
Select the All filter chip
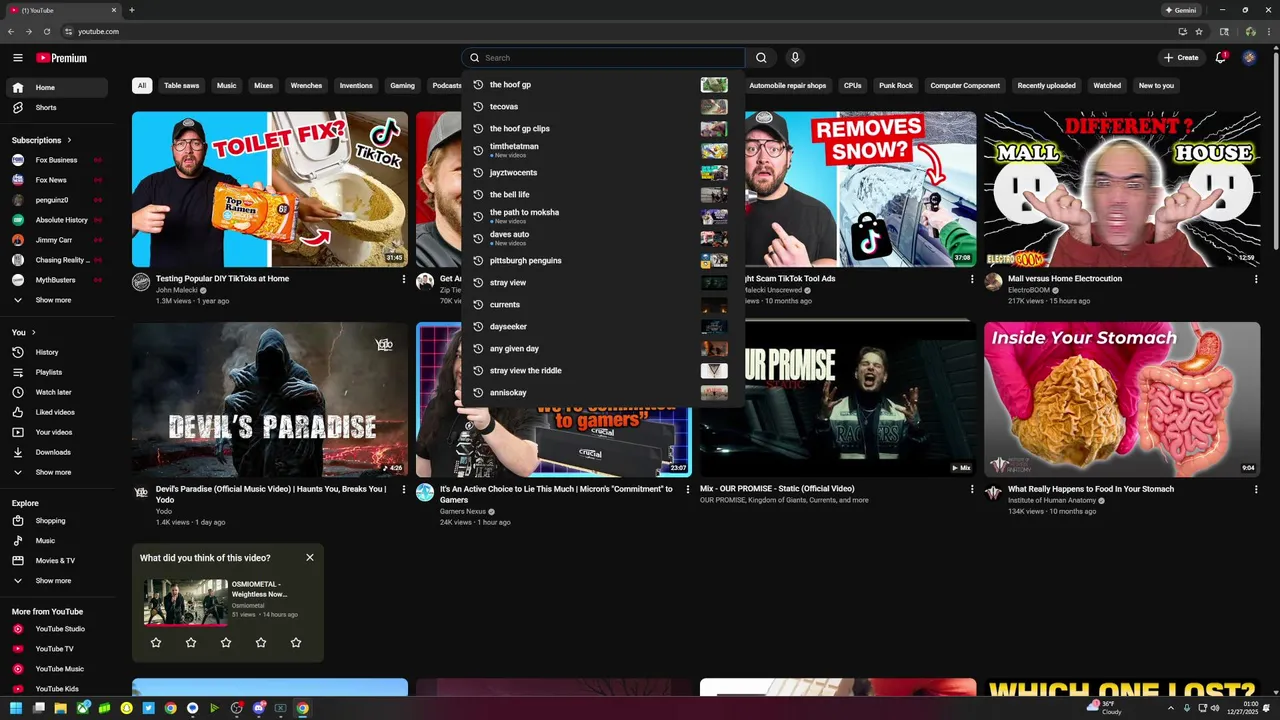click(x=142, y=86)
